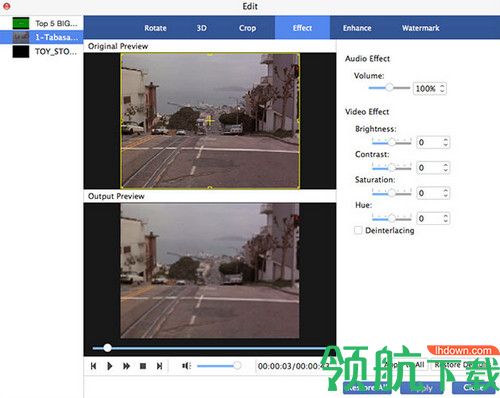Click the Brightness value stepper arrows

(446, 142)
